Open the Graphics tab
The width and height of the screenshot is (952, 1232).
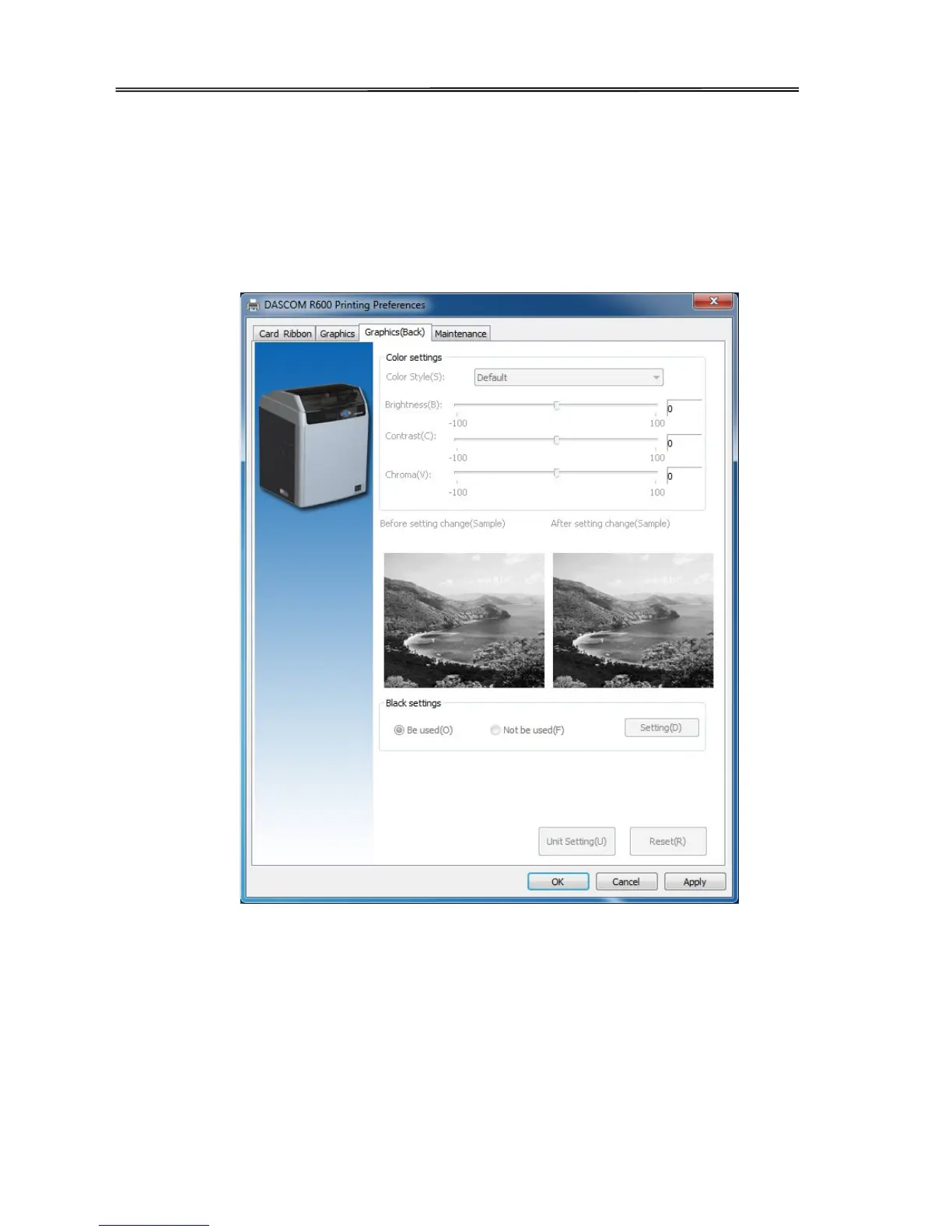(338, 334)
